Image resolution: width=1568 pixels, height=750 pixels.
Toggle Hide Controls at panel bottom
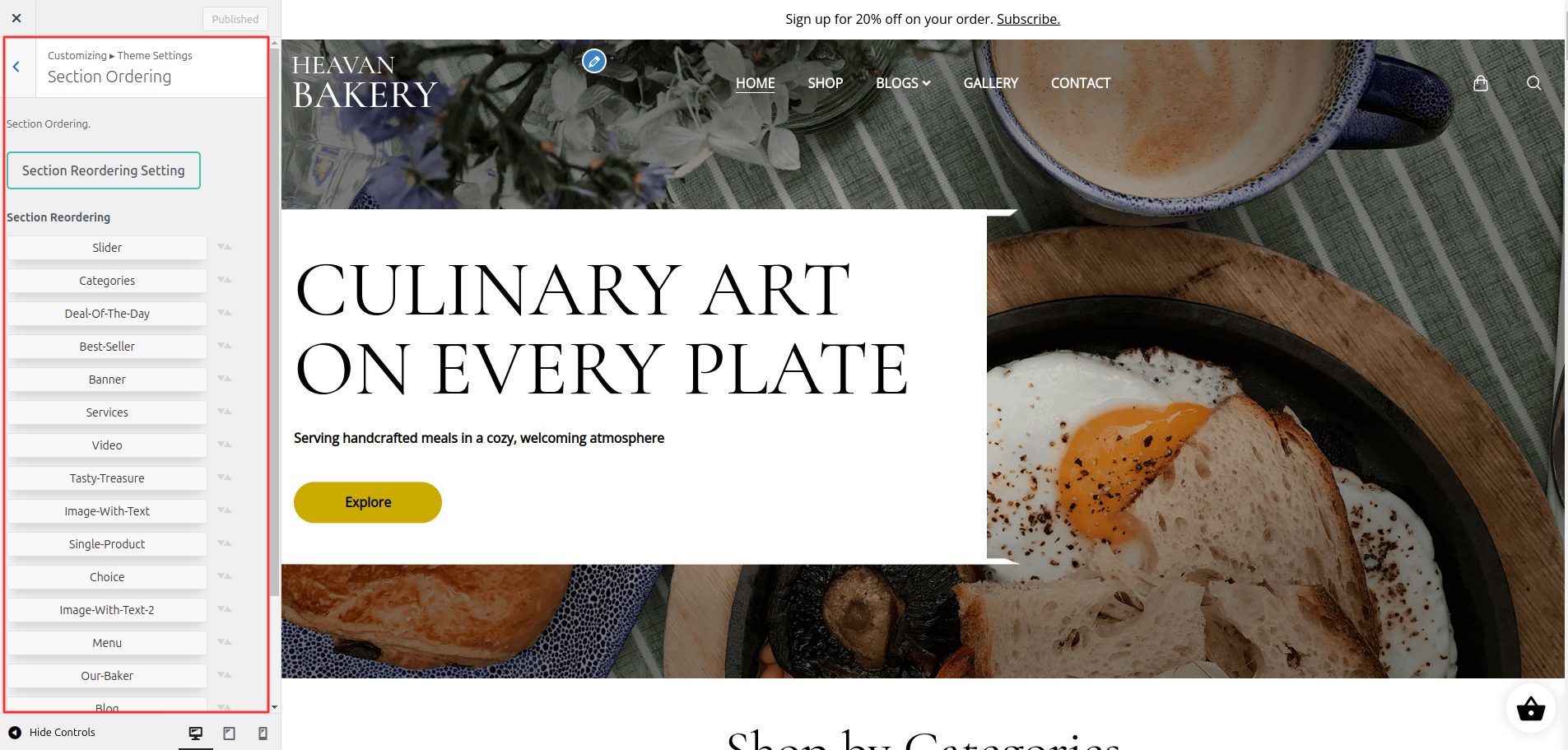pos(52,732)
